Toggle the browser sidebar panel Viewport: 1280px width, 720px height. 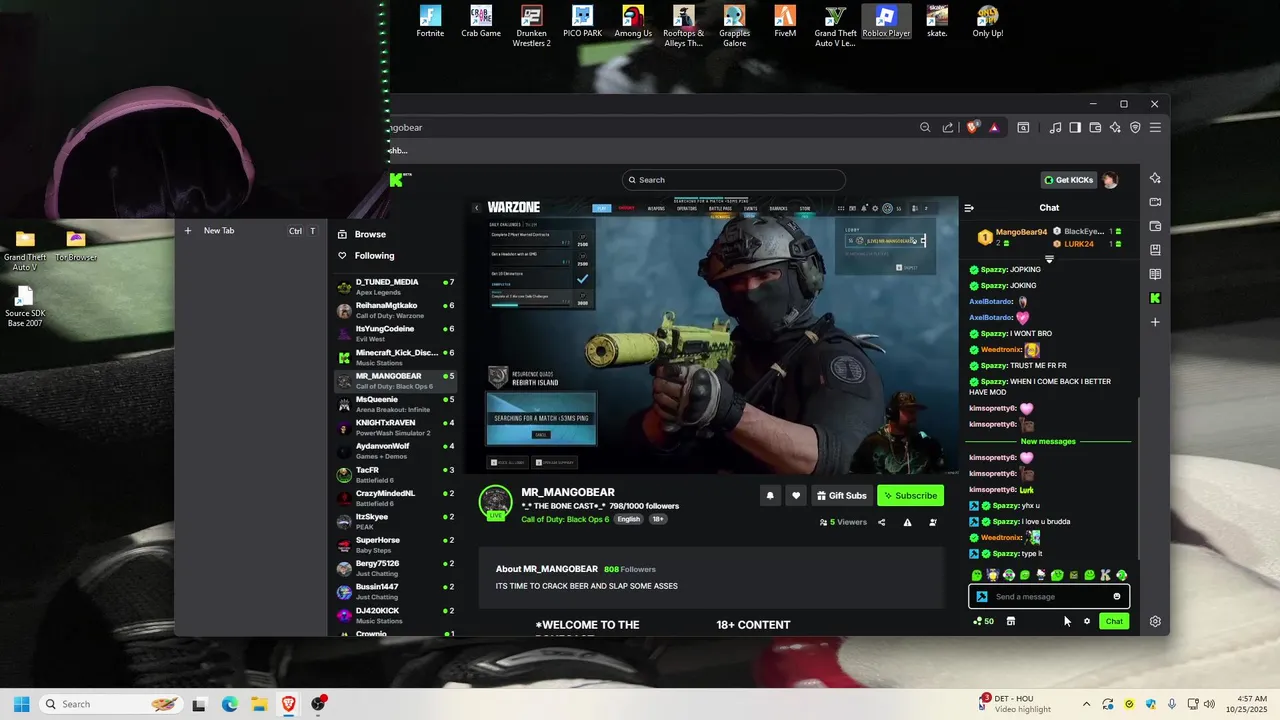pos(1075,128)
